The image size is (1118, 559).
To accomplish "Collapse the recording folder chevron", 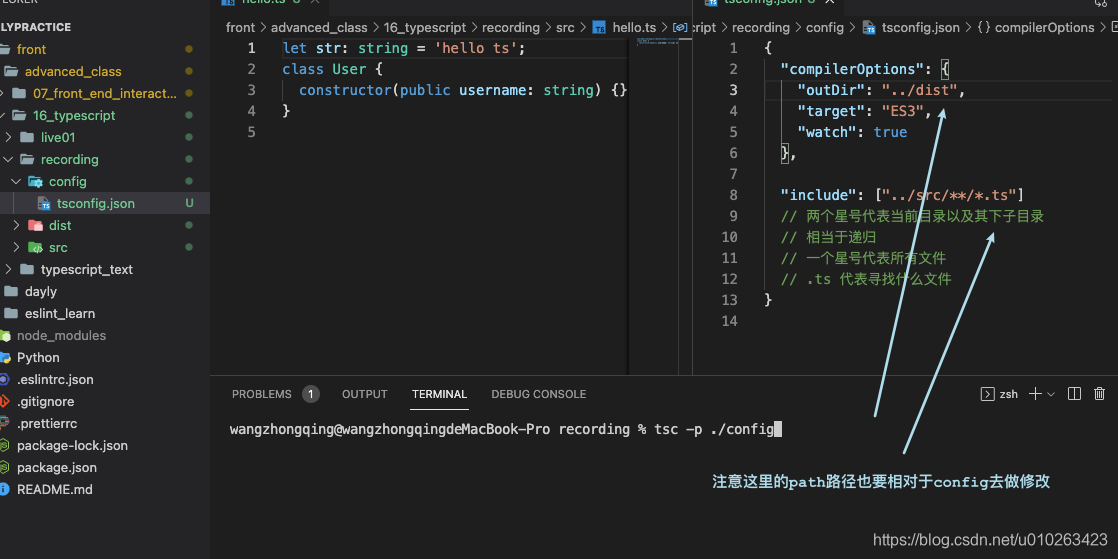I will (x=8, y=159).
